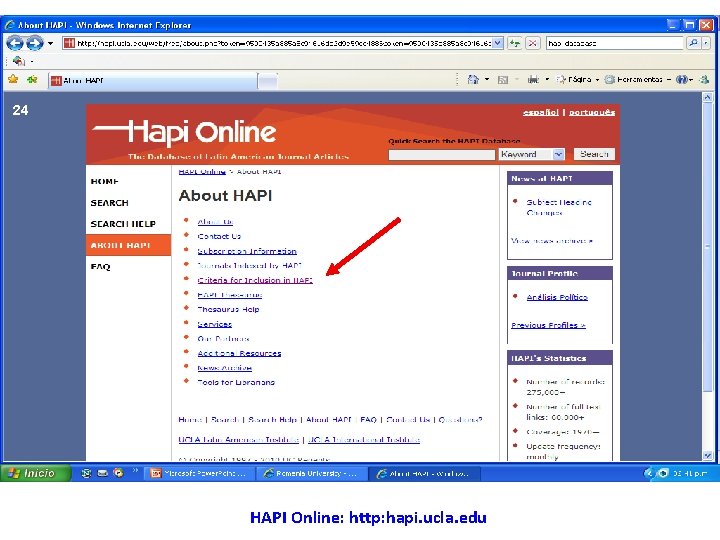The height and width of the screenshot is (540, 720).
Task: Open the About Us link
Action: [x=215, y=222]
